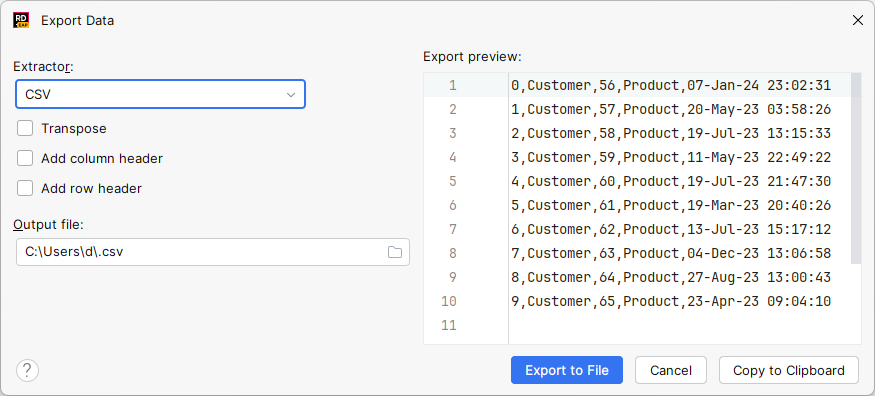Click the Output file label
The image size is (875, 396).
(48, 224)
